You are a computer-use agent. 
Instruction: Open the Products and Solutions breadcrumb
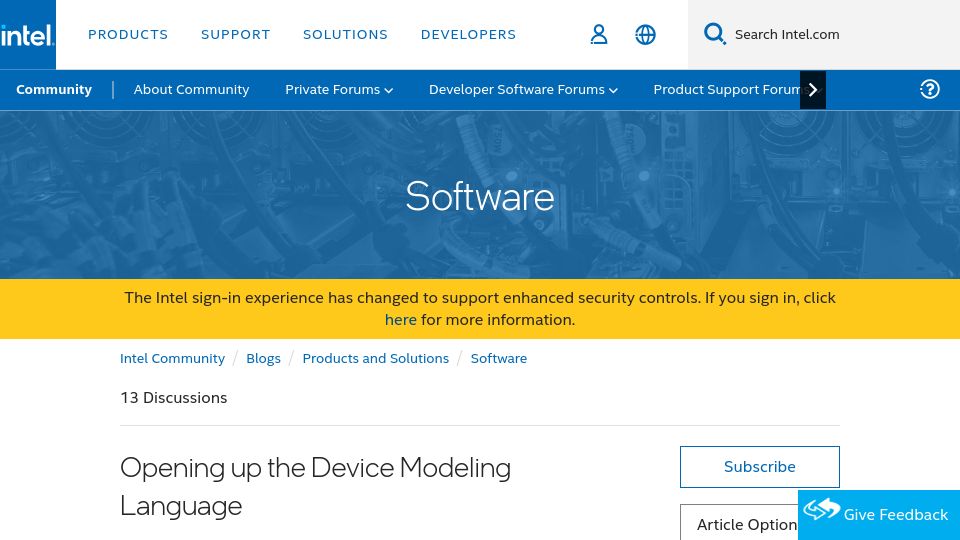pos(376,358)
